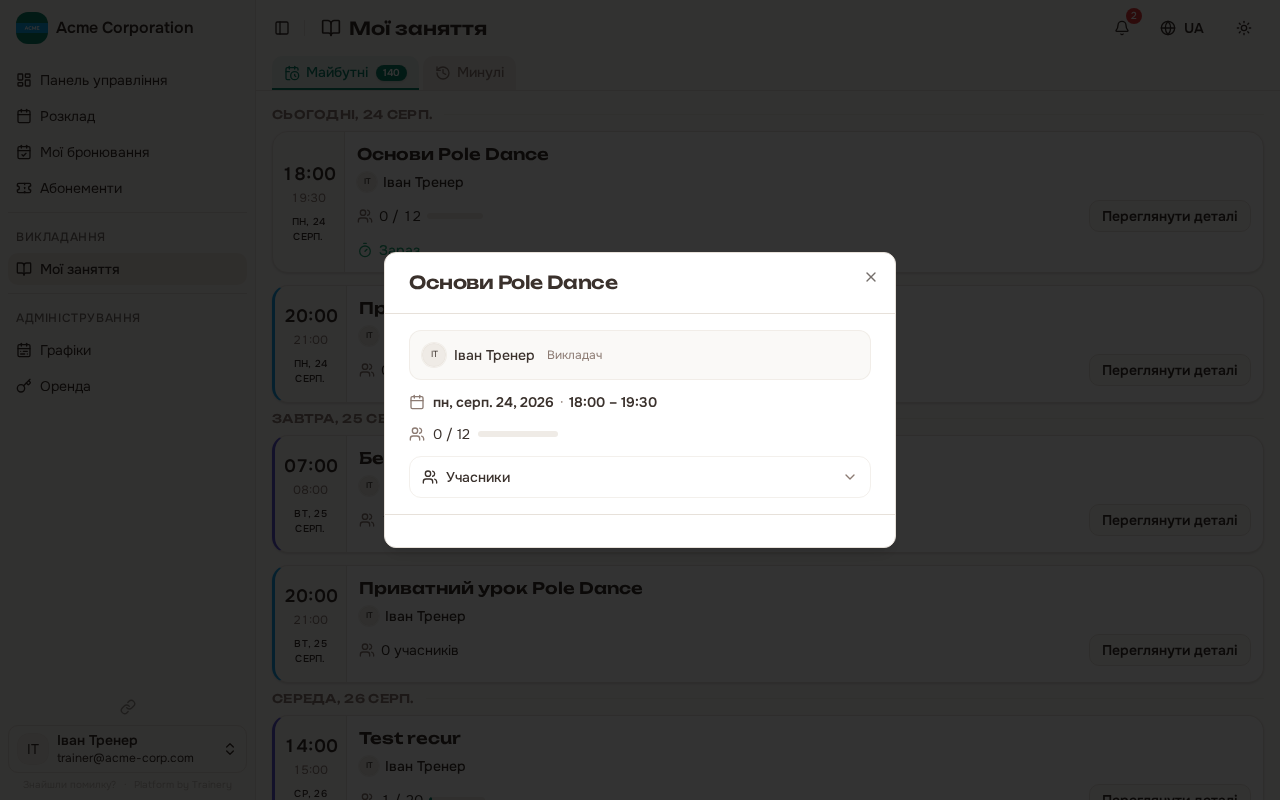Click the Acme Corporation logo

coord(32,28)
